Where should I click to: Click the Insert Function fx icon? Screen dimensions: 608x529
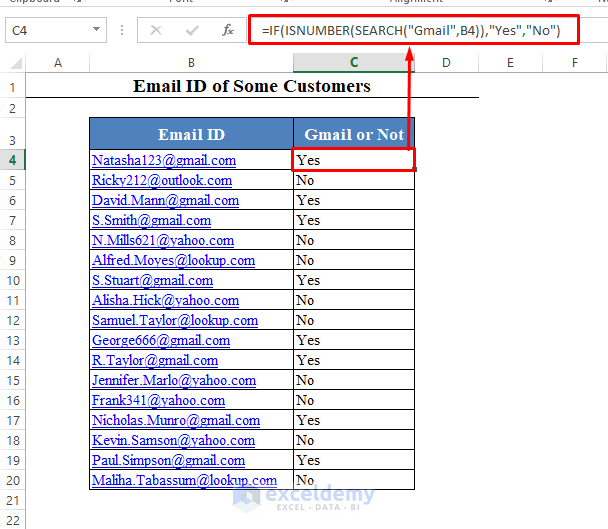click(x=228, y=30)
